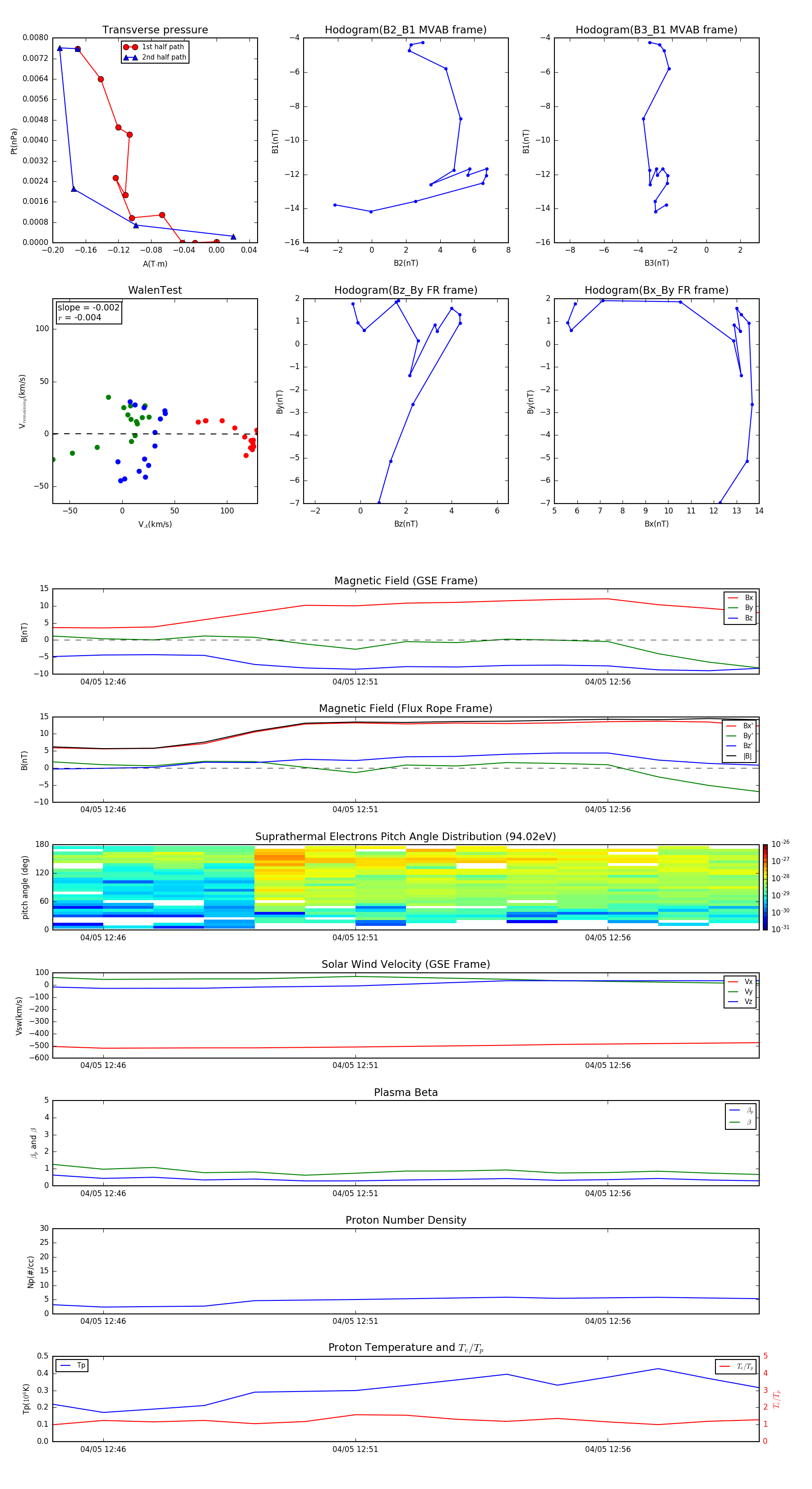Click the "Hodogram(Bx_By FR frame)" title
Image resolution: width=812 pixels, height=1489 pixels.
pos(656,290)
